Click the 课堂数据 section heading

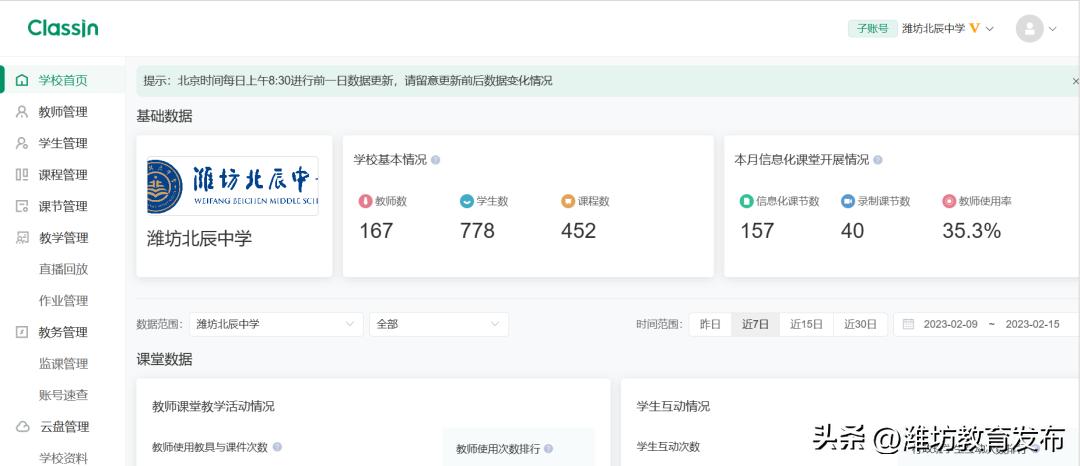(x=164, y=359)
